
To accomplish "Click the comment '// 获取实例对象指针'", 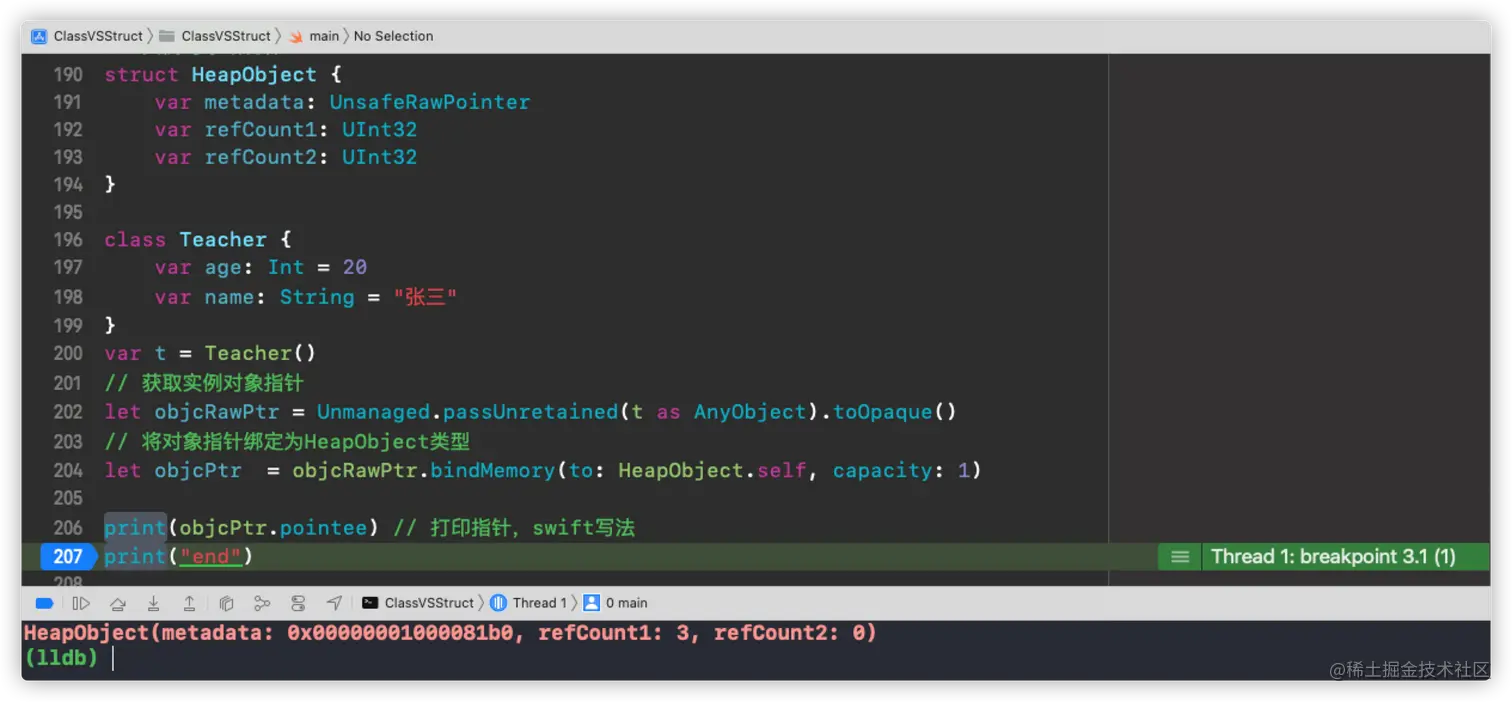I will click(204, 383).
